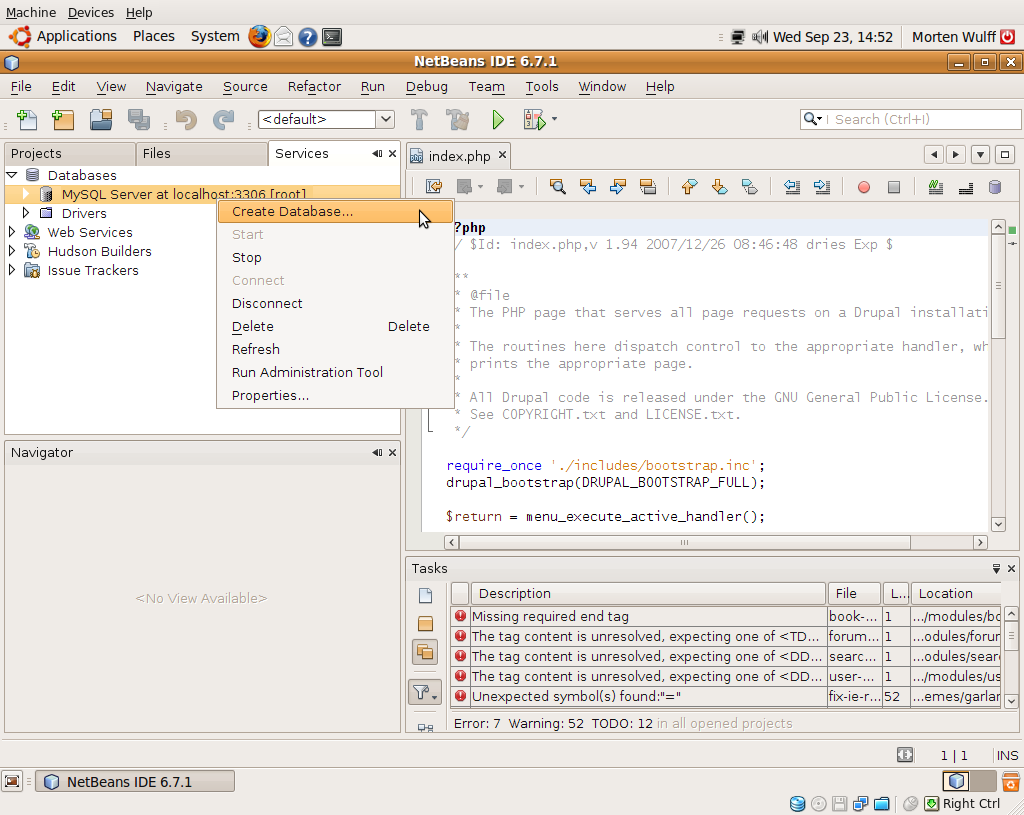Screen dimensions: 1024x815
Task: Focus the Search (Ctrl+I) field
Action: pyautogui.click(x=910, y=120)
